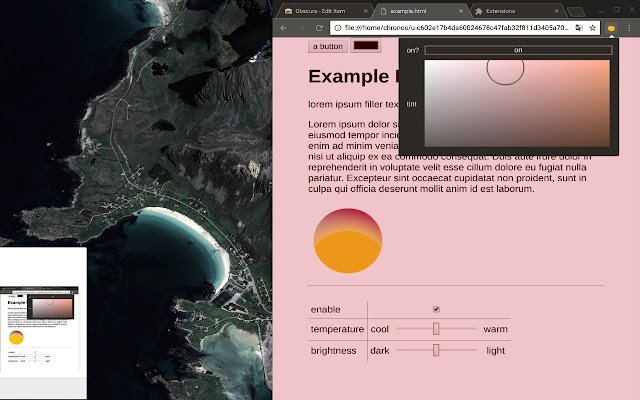This screenshot has width=640, height=400.
Task: Bookmark this page with the star icon
Action: 593,28
